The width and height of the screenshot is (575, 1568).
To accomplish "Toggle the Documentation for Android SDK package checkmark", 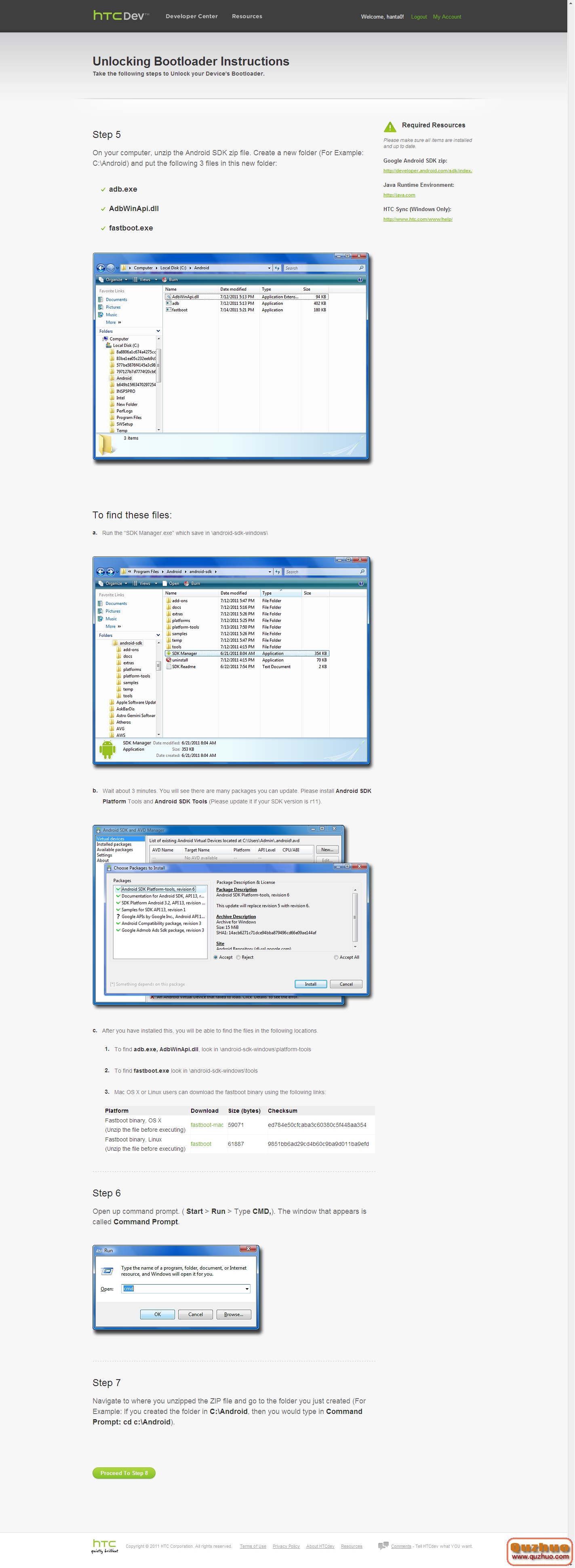I will 118,896.
